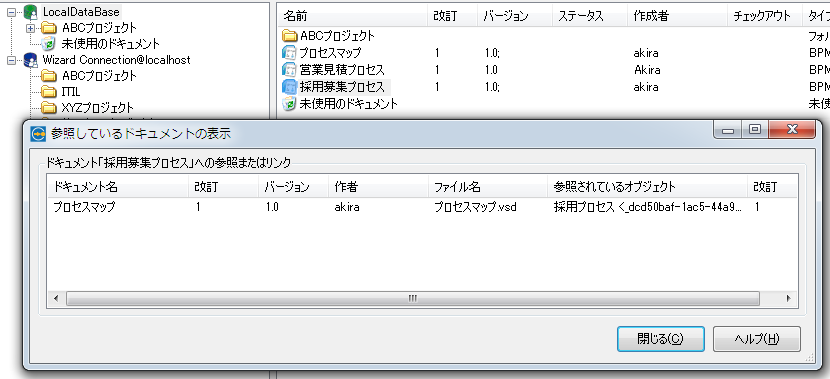The image size is (830, 379).
Task: Click ABCプロジェクト folder icon under Wizard Connection
Action: 49,76
